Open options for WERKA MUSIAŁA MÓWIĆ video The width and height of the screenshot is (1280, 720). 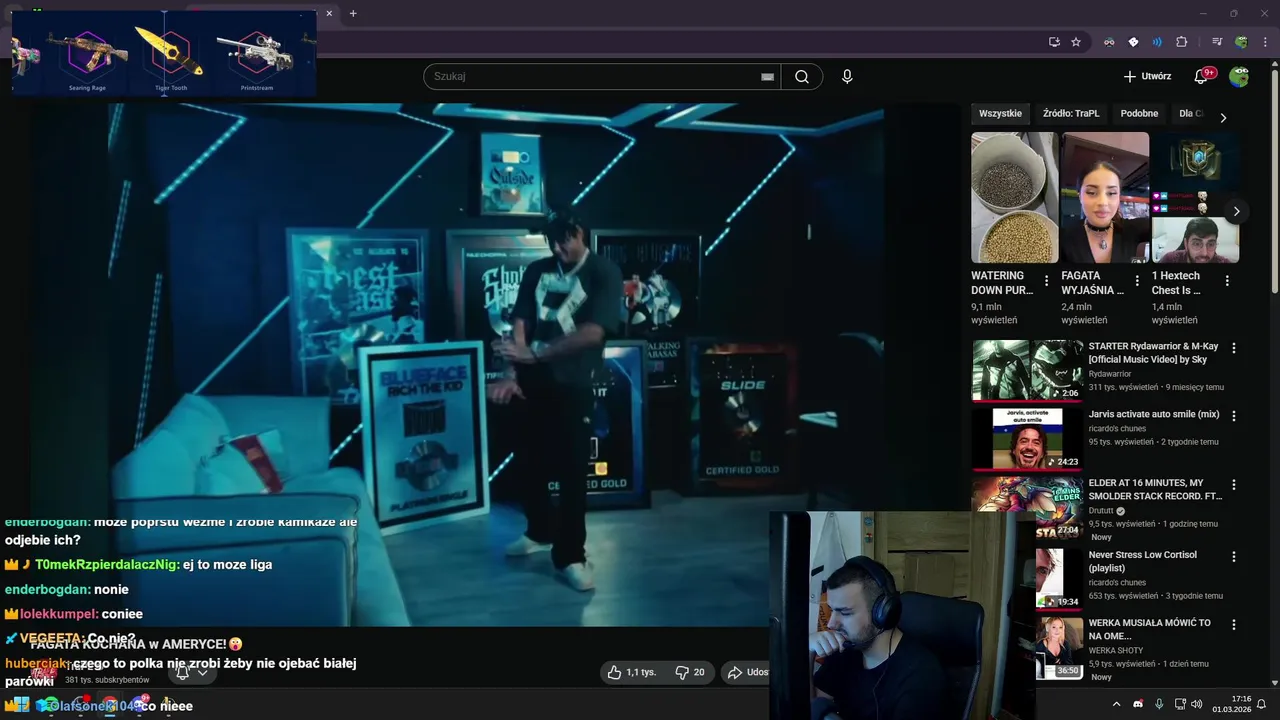[x=1233, y=624]
